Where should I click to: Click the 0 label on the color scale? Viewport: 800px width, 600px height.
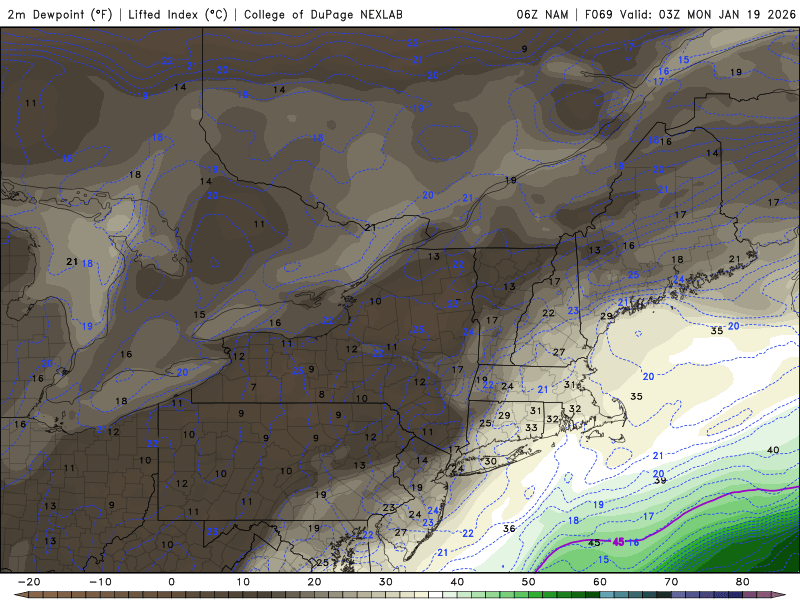coord(171,582)
